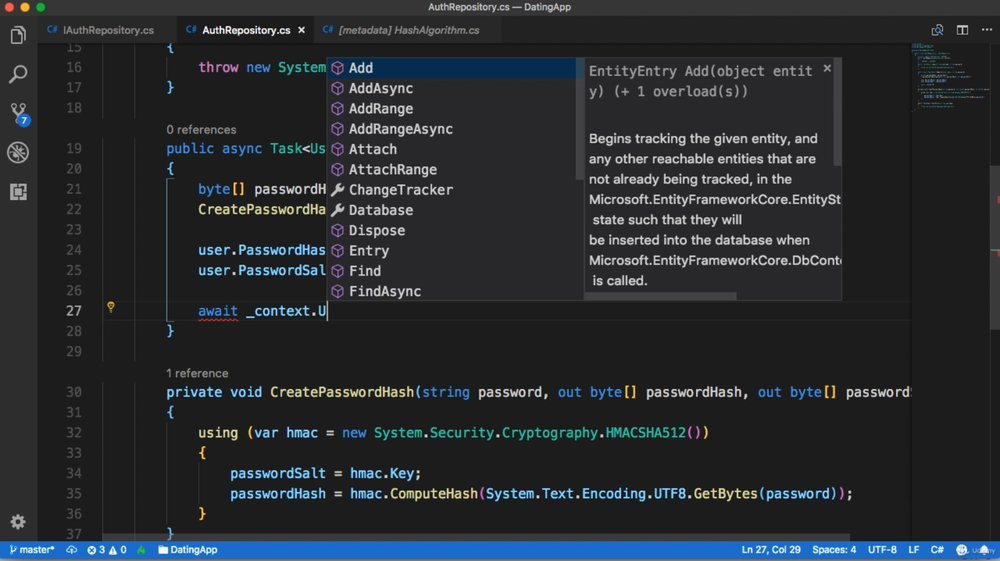
Task: Click the master branch in status bar
Action: pyautogui.click(x=32, y=550)
